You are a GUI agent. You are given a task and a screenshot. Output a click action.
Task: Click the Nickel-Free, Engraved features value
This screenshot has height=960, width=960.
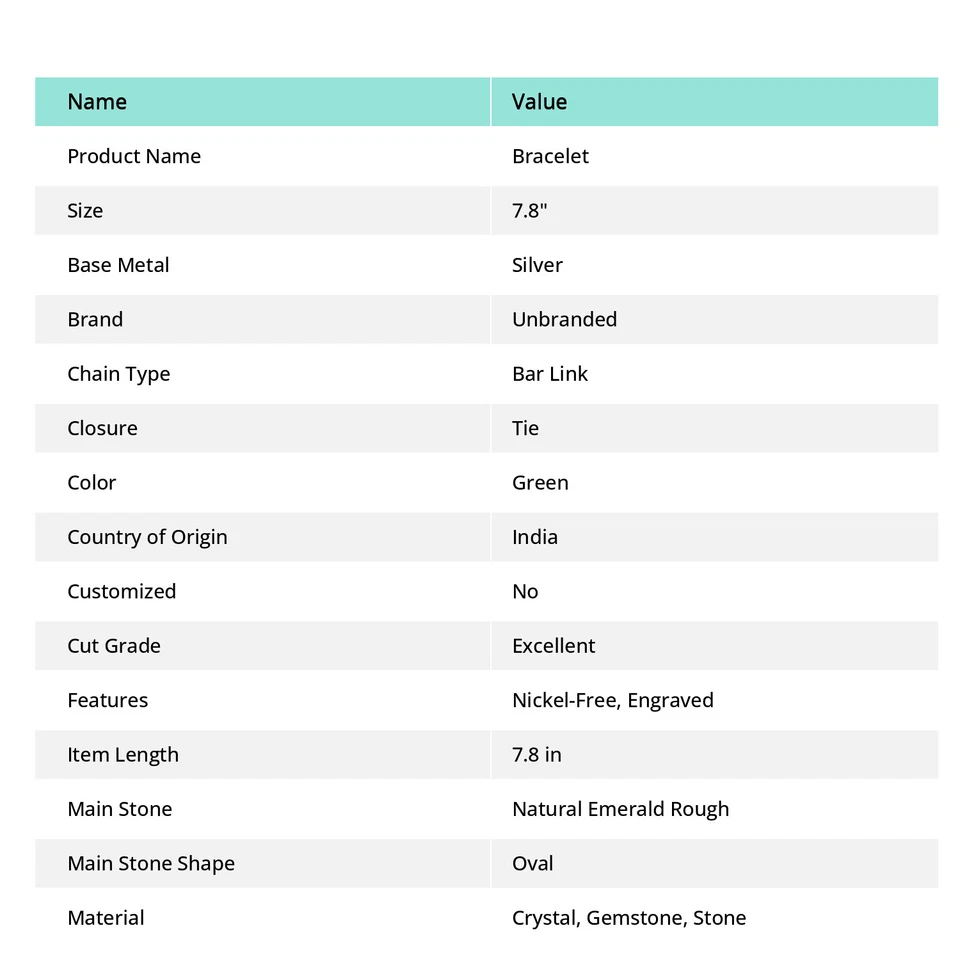612,700
